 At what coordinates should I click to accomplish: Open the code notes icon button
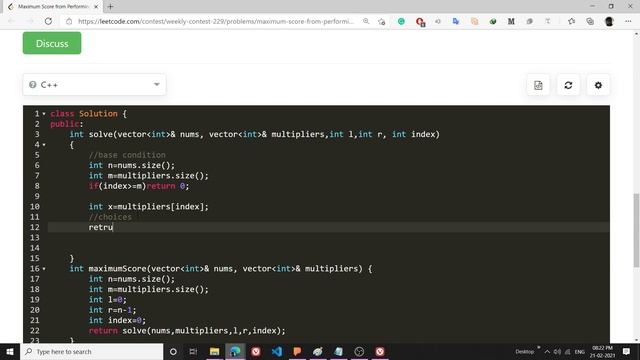(538, 85)
